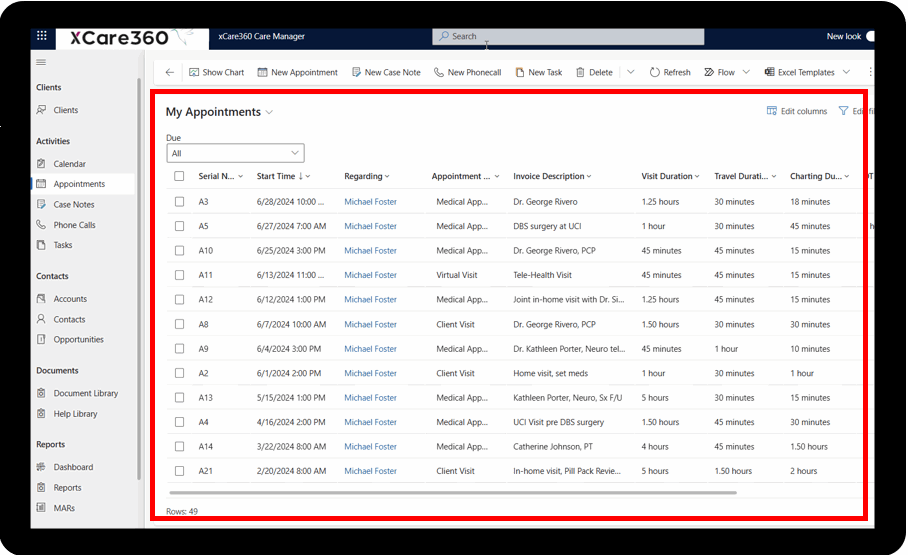The image size is (908, 555).
Task: Click the more commands ellipsis
Action: pyautogui.click(x=870, y=72)
